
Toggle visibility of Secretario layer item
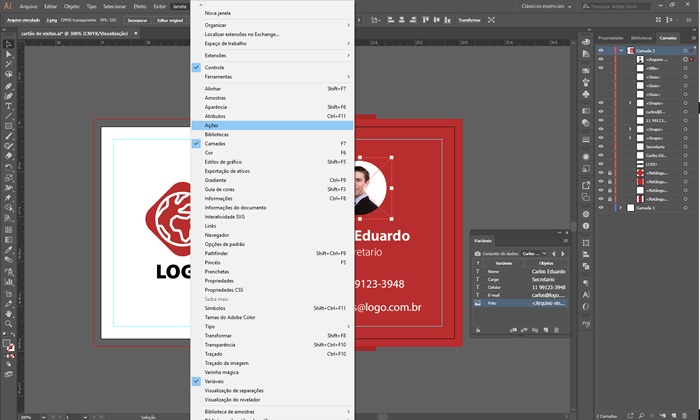(x=601, y=146)
